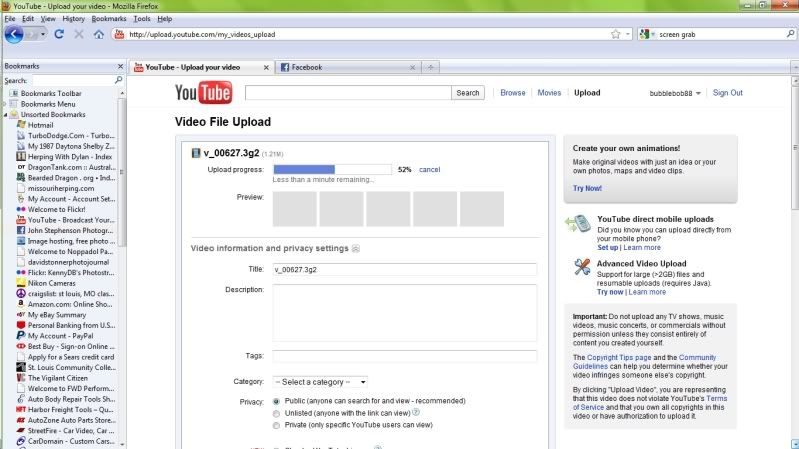Click the YouTube logo
The height and width of the screenshot is (449, 799).
tap(203, 93)
